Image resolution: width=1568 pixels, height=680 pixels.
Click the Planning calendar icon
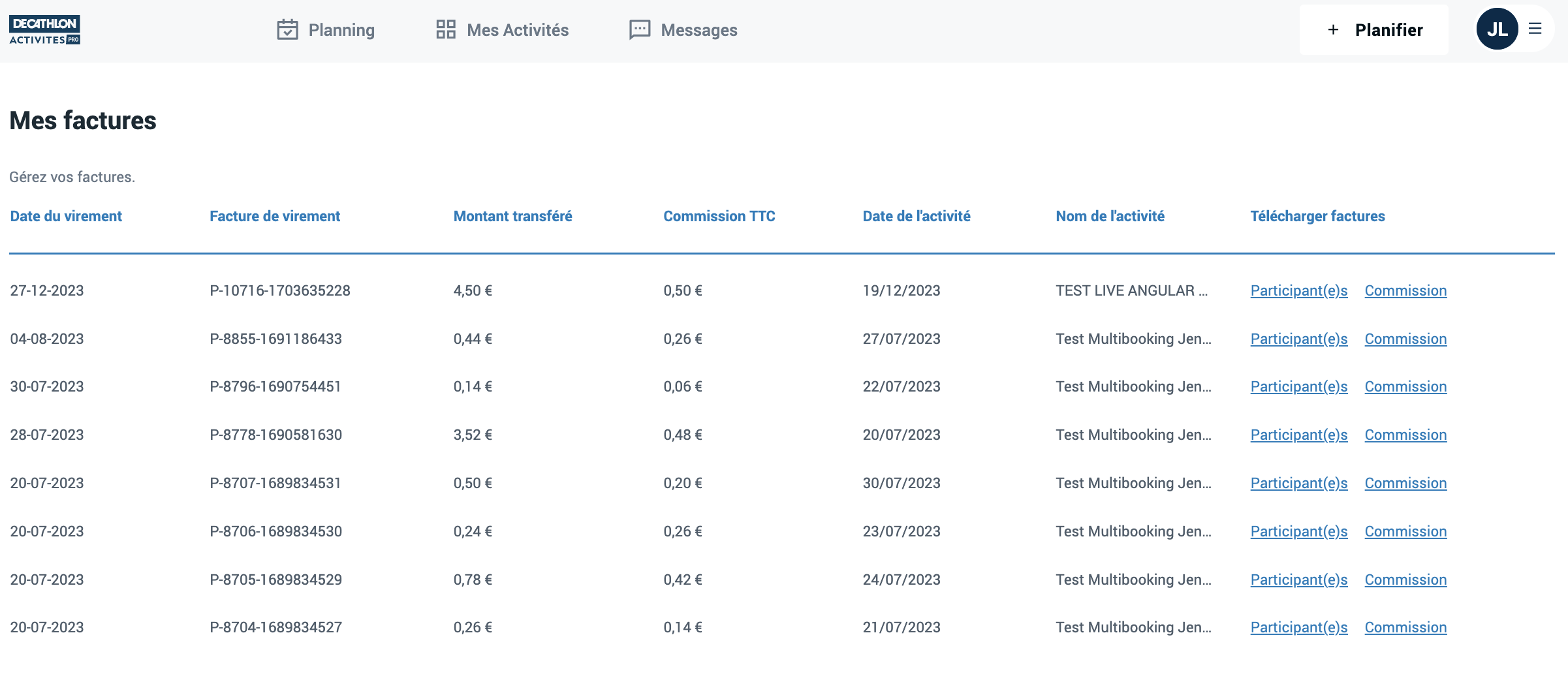click(x=287, y=30)
